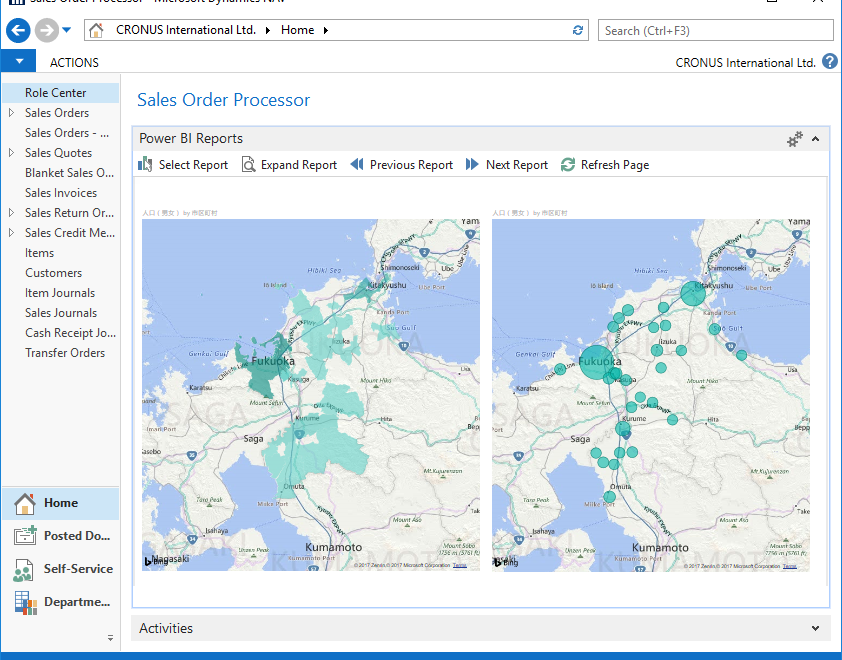
Task: Click the Power BI Reports part header
Action: click(x=191, y=139)
